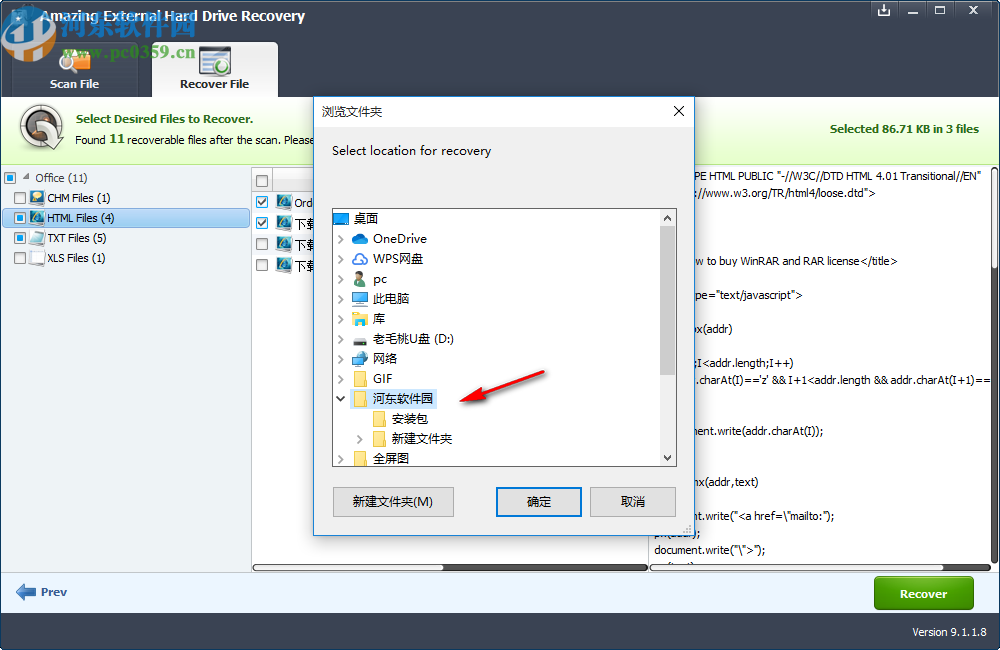Screen dimensions: 1000x650
Task: Click the CHM Files type icon
Action: pyautogui.click(x=37, y=198)
